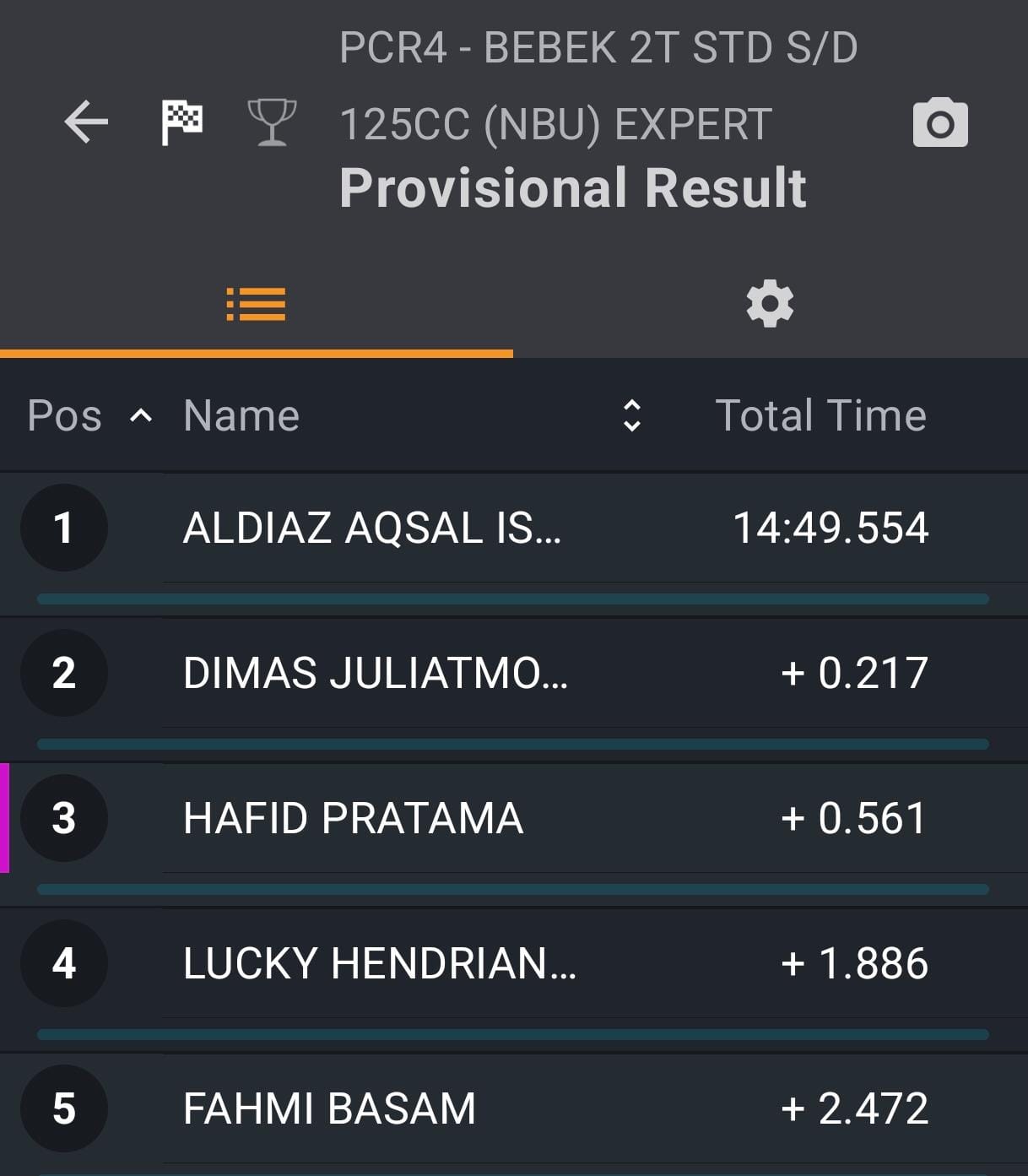Tap position 3 circle badge
This screenshot has width=1028, height=1176.
point(64,818)
